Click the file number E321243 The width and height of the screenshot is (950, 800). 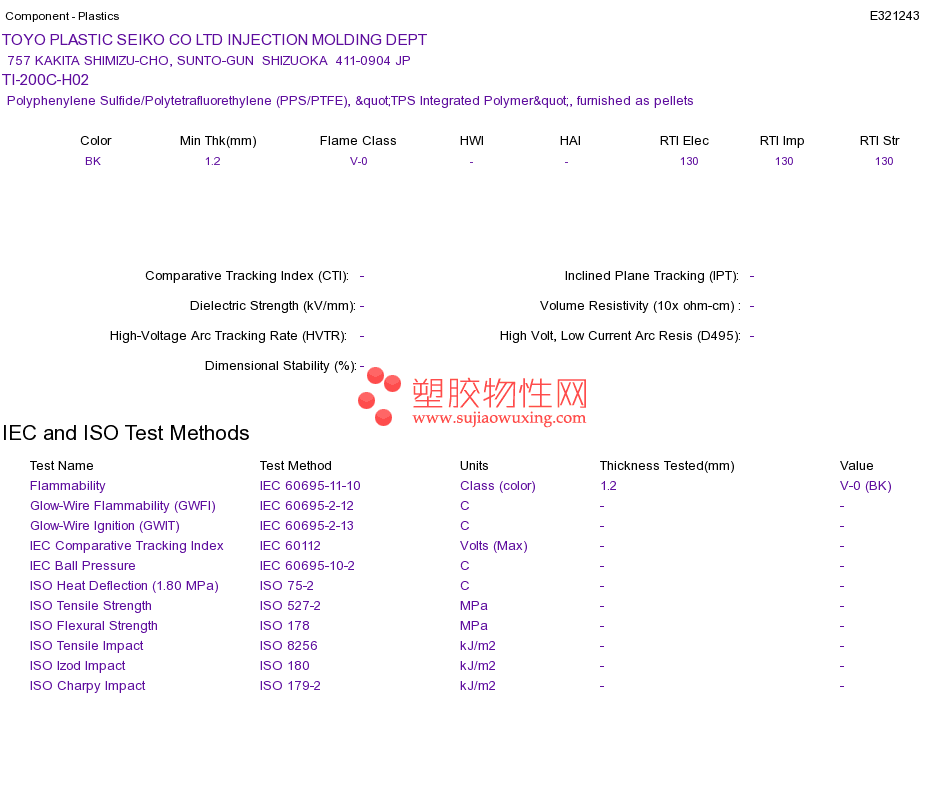(894, 16)
